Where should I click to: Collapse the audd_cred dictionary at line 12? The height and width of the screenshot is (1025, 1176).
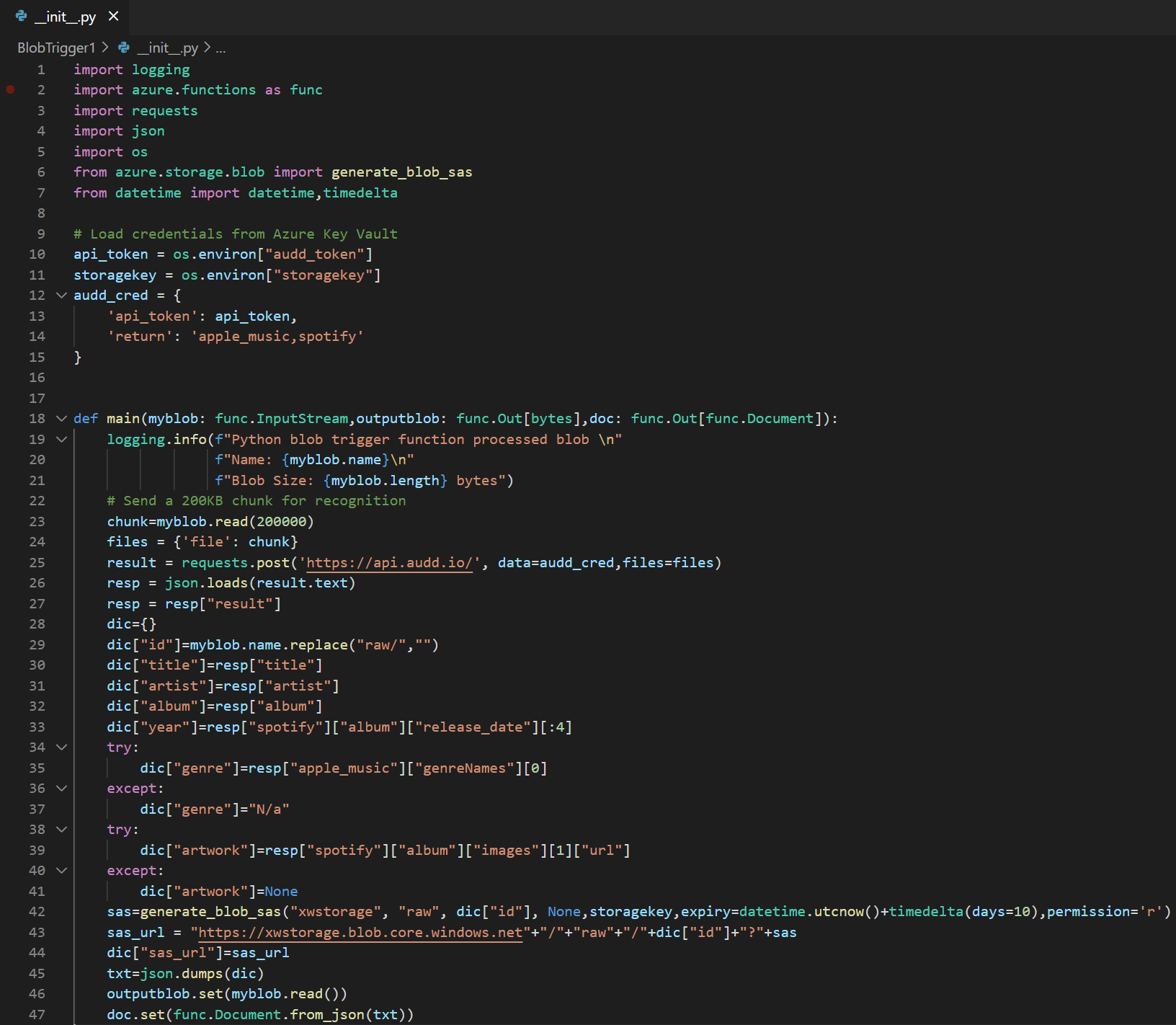pos(61,295)
